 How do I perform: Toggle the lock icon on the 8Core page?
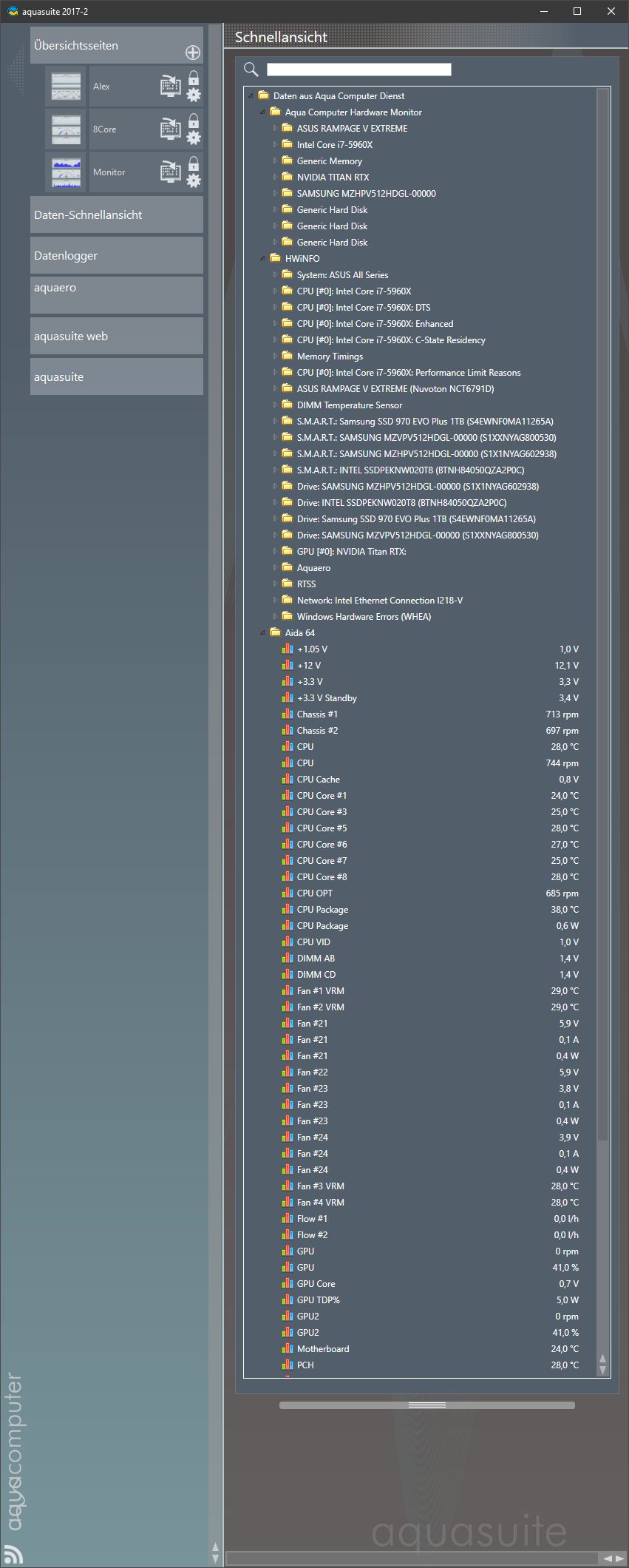point(194,121)
